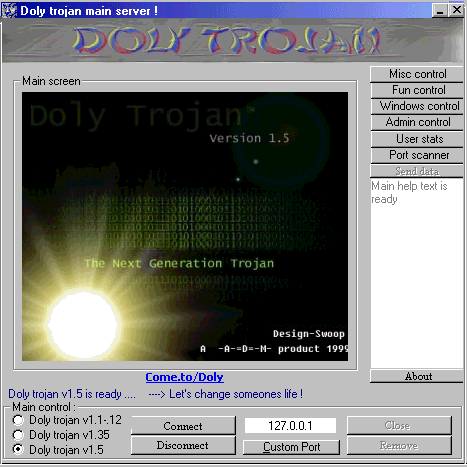467x467 pixels.
Task: Click the Come.to/Doly hyperlink
Action: click(x=184, y=377)
